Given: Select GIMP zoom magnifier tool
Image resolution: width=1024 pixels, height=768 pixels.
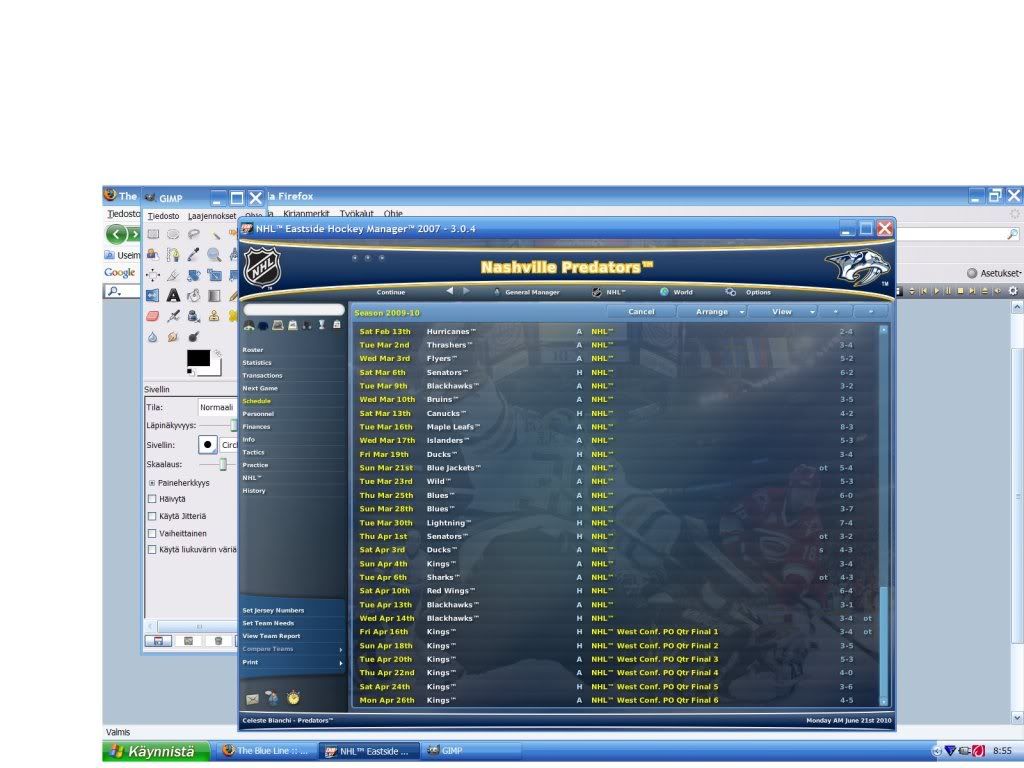Looking at the screenshot, I should 214,255.
